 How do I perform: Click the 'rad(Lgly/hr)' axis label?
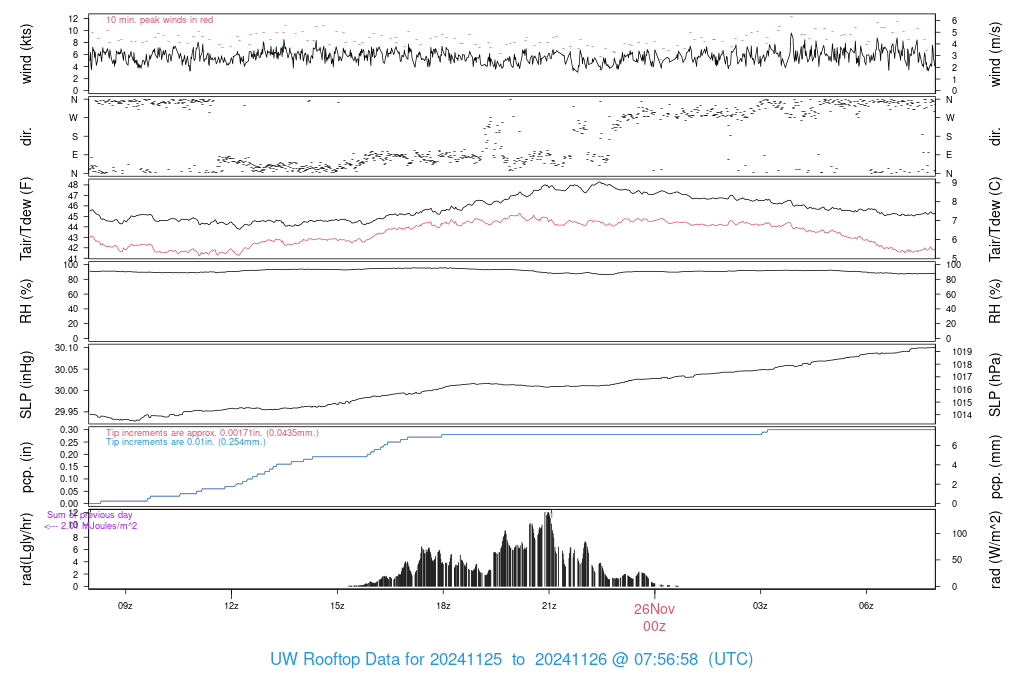26,549
